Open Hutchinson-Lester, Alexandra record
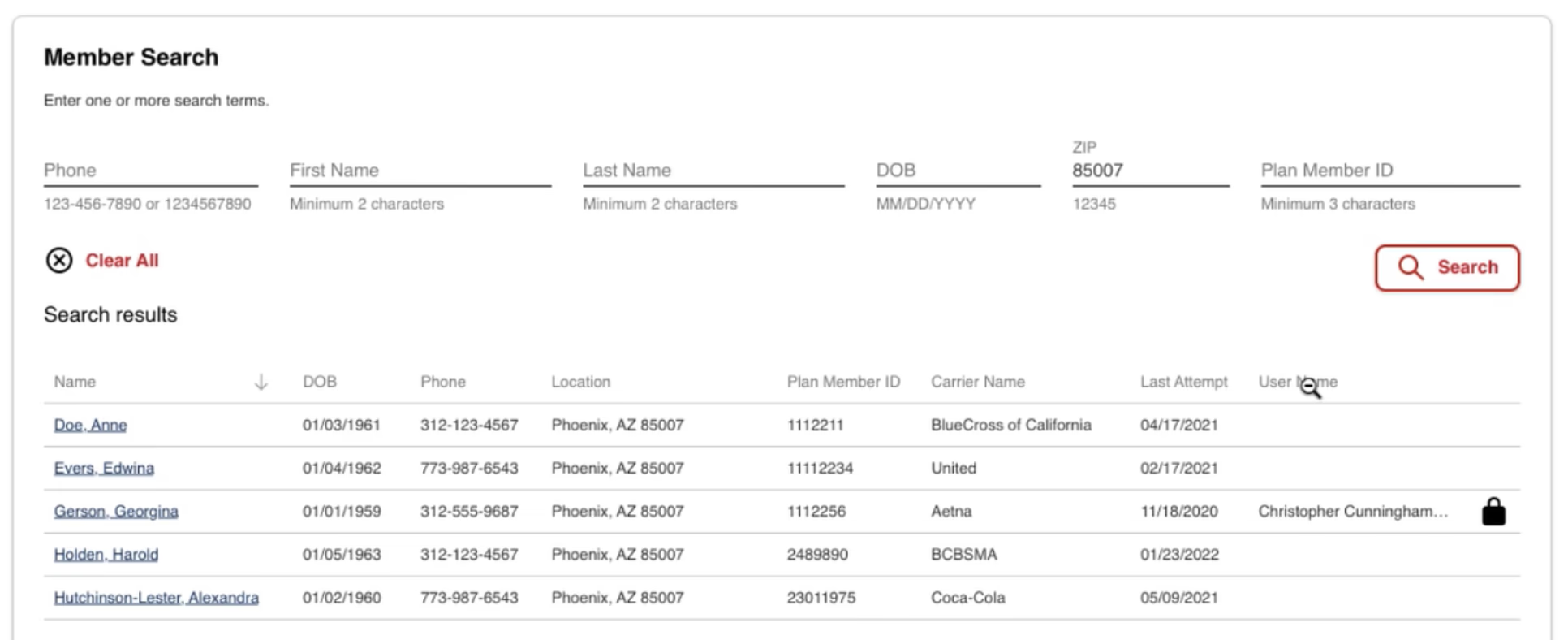 click(x=157, y=598)
